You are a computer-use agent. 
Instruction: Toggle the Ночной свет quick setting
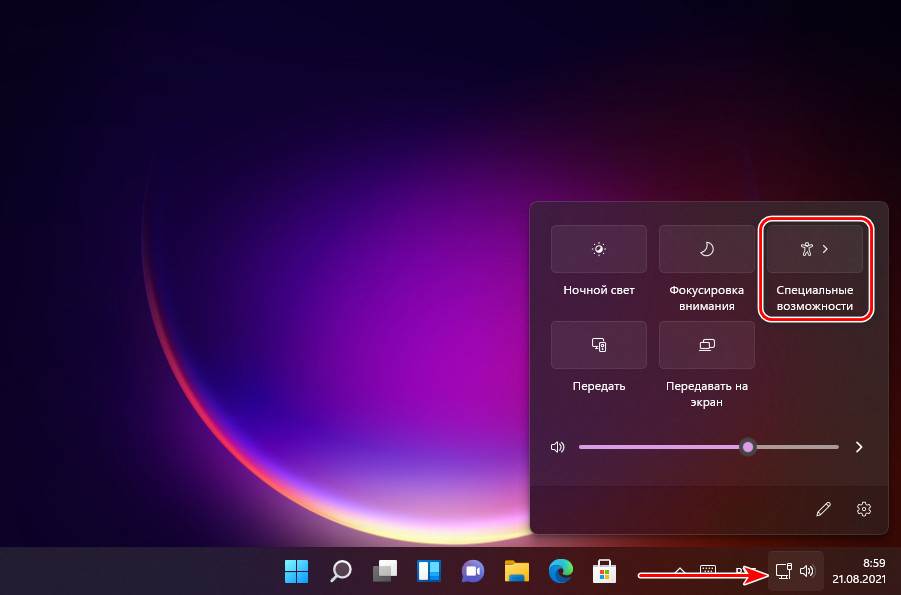click(x=599, y=249)
